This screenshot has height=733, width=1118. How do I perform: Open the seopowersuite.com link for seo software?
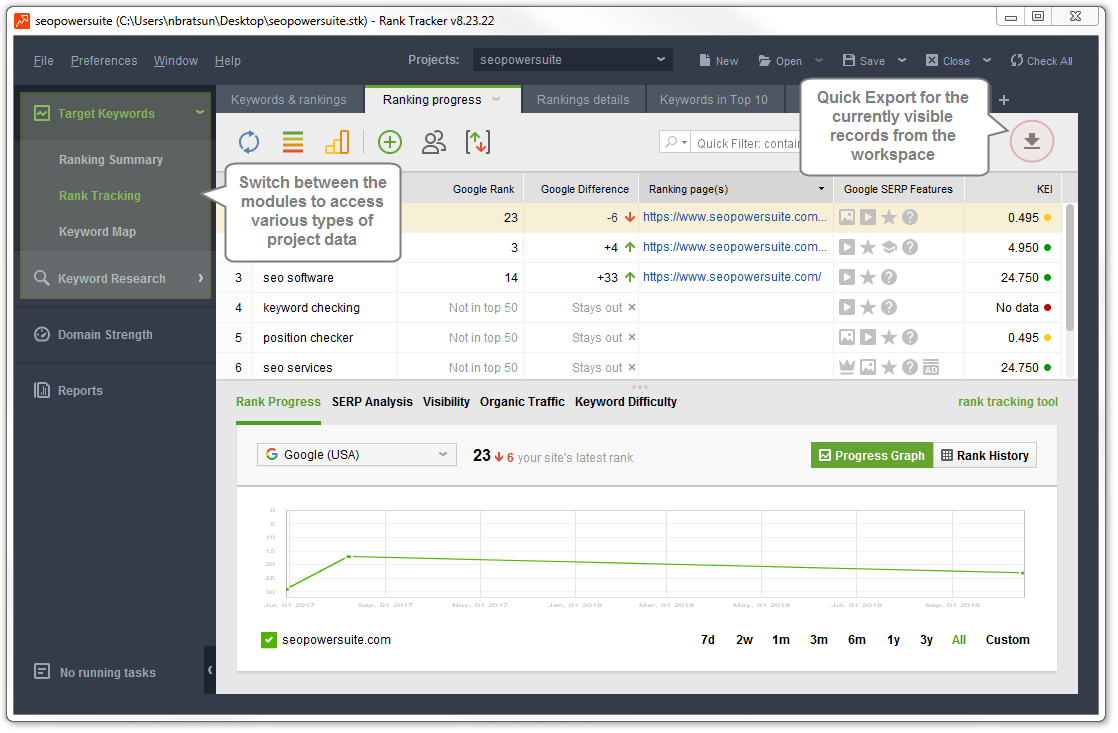732,277
